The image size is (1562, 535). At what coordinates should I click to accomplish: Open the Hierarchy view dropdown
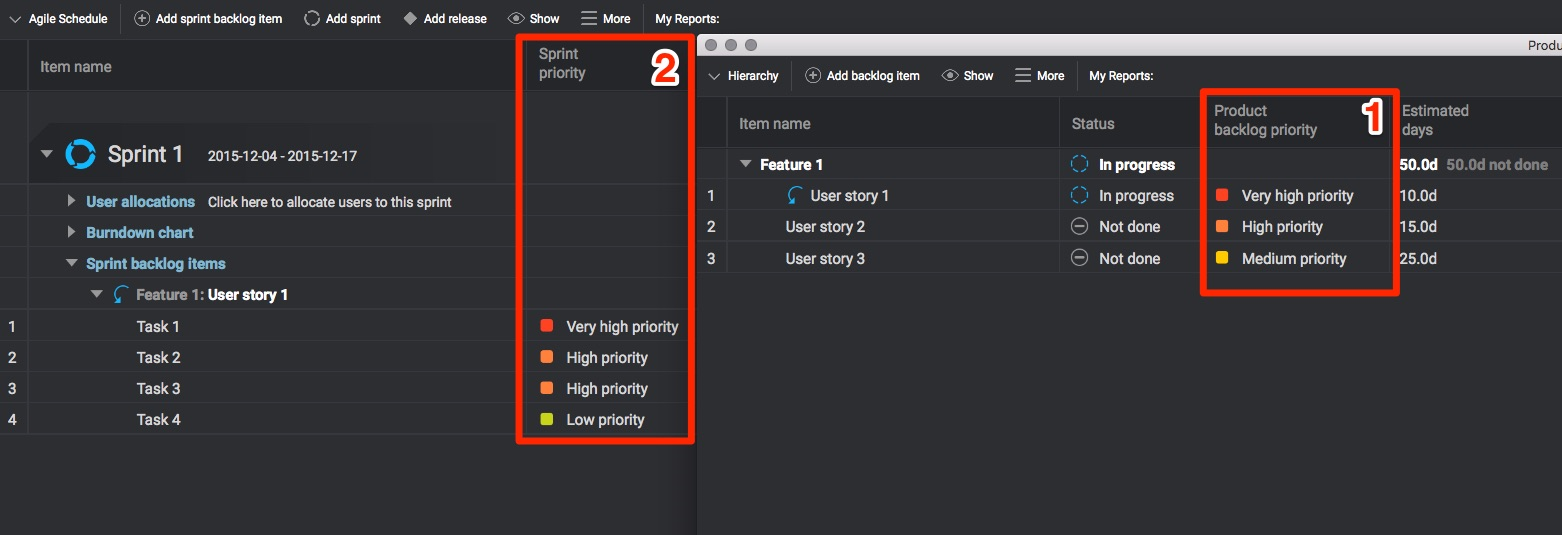point(714,76)
